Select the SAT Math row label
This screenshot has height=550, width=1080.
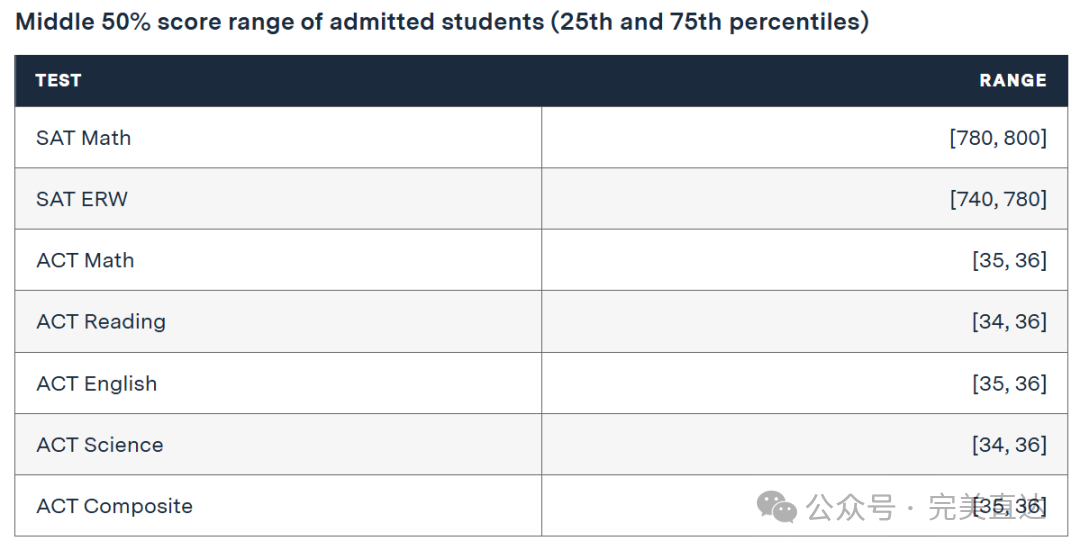click(x=84, y=138)
